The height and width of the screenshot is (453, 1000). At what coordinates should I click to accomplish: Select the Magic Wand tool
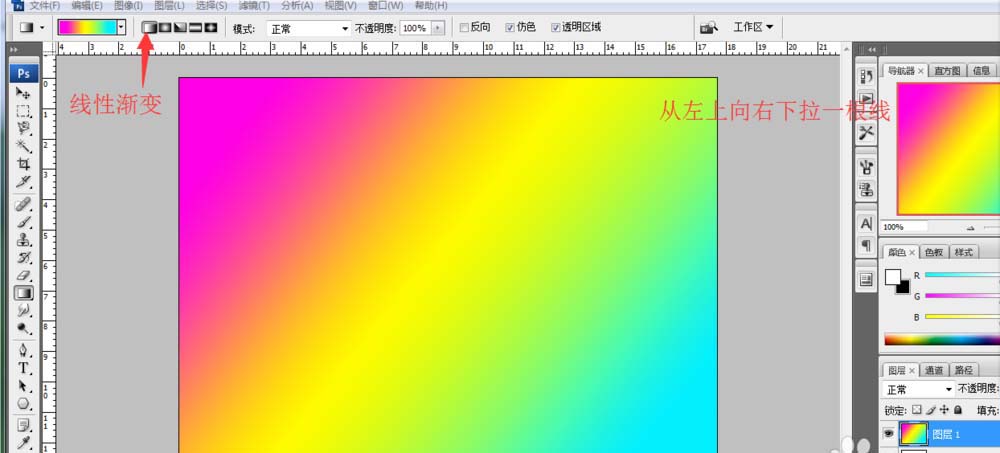click(x=24, y=146)
